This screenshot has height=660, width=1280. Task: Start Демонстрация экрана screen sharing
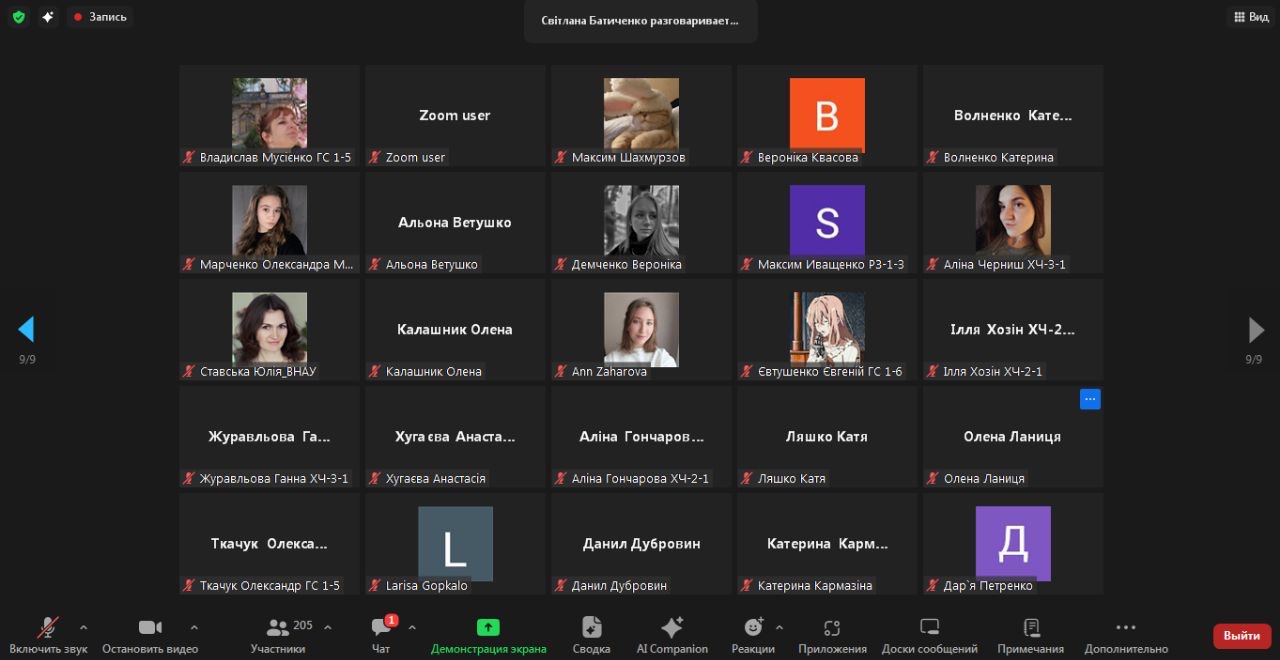[x=488, y=635]
